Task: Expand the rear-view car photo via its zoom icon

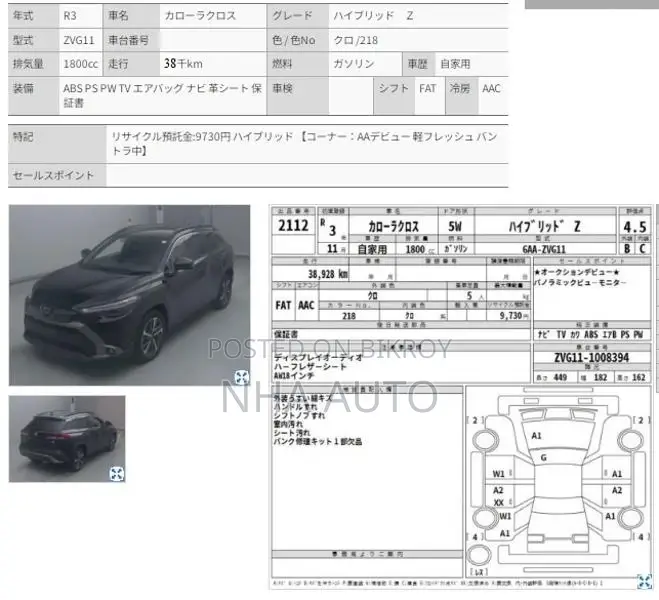Action: (x=117, y=474)
